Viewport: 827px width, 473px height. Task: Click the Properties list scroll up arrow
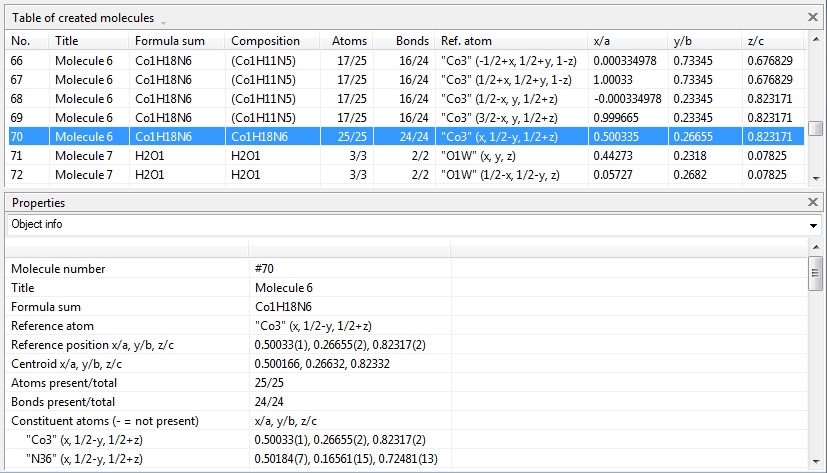[x=815, y=245]
